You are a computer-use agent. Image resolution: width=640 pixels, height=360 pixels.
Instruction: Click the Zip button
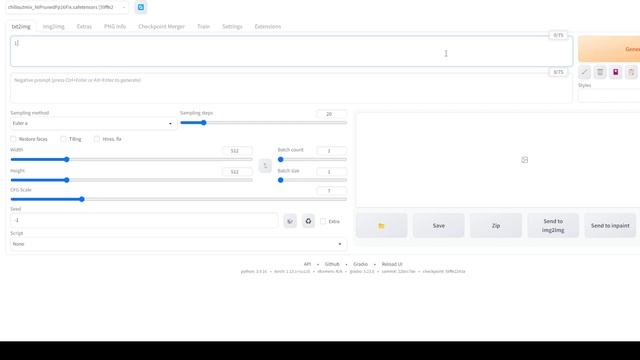click(496, 226)
